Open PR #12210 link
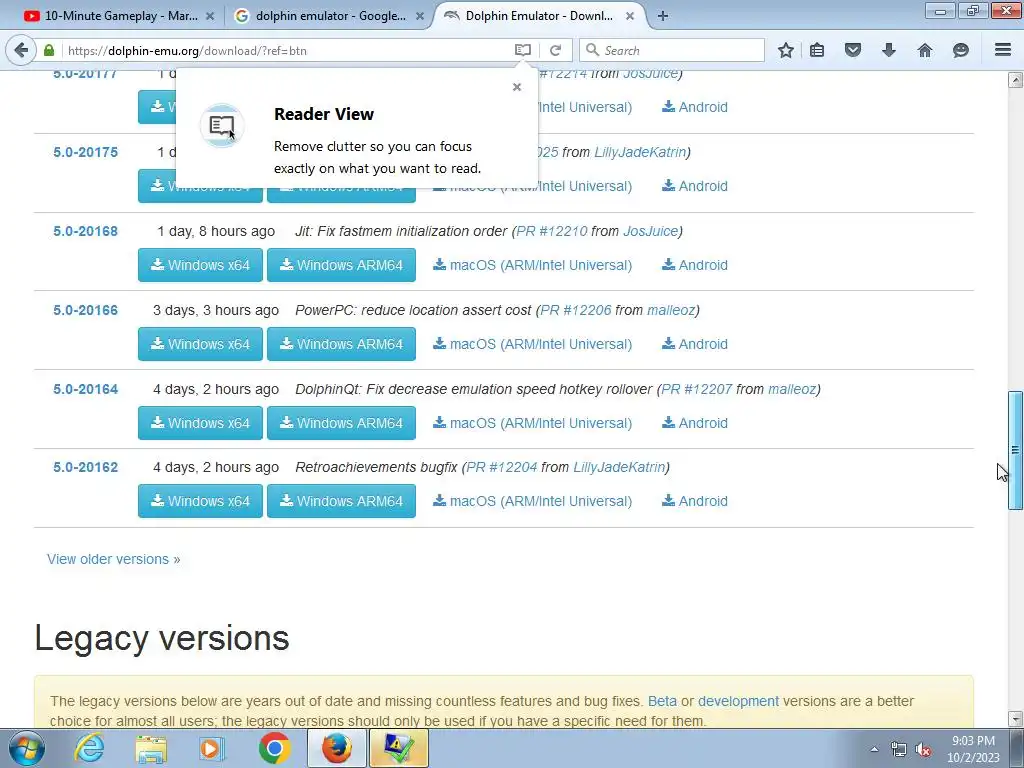 coord(552,231)
